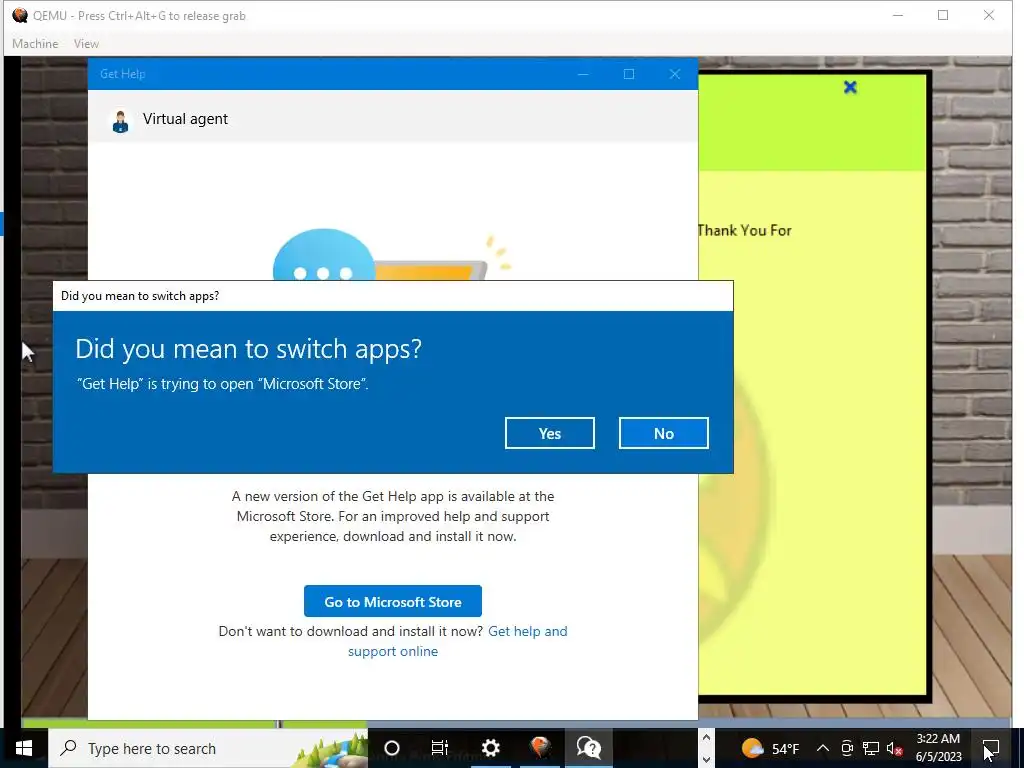Open the clock showing 3:22 AM

point(938,748)
